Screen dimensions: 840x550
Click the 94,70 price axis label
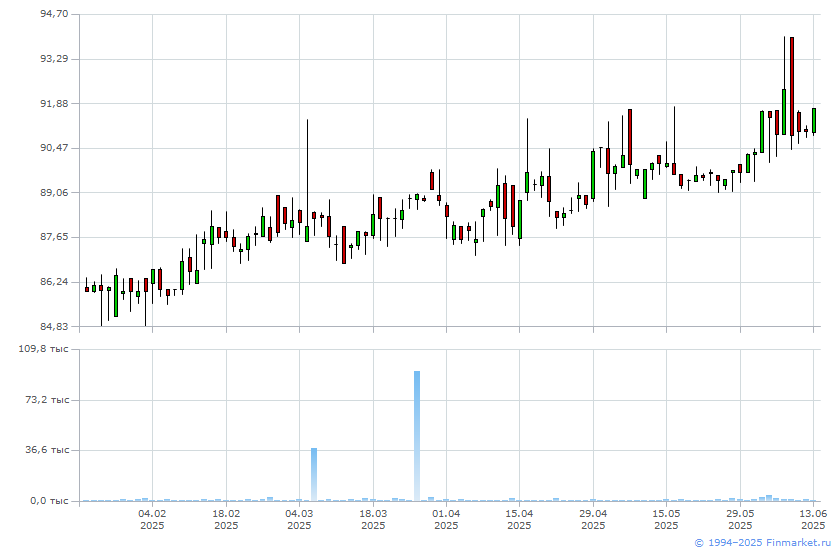(x=55, y=14)
